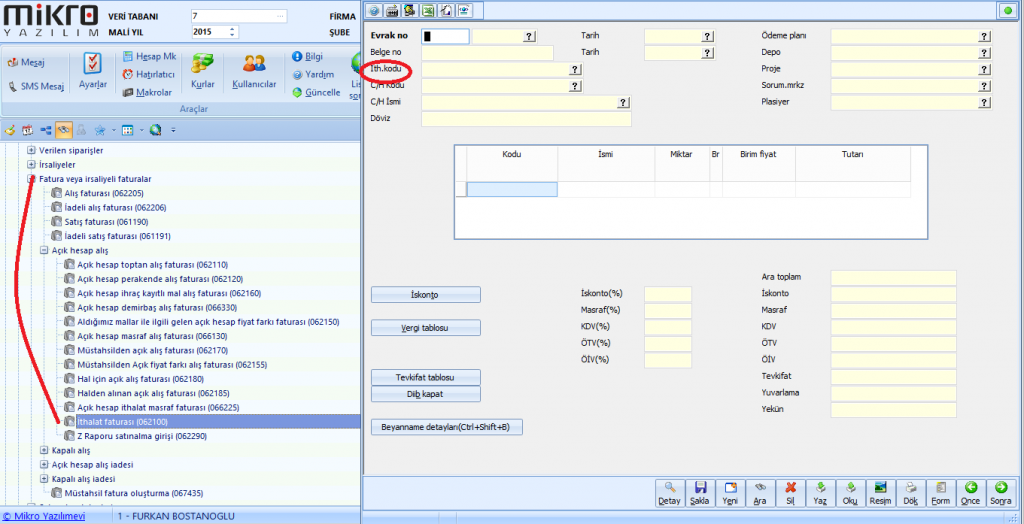This screenshot has width=1024, height=524.
Task: Click the Tevkifat tablosu button
Action: coord(426,377)
